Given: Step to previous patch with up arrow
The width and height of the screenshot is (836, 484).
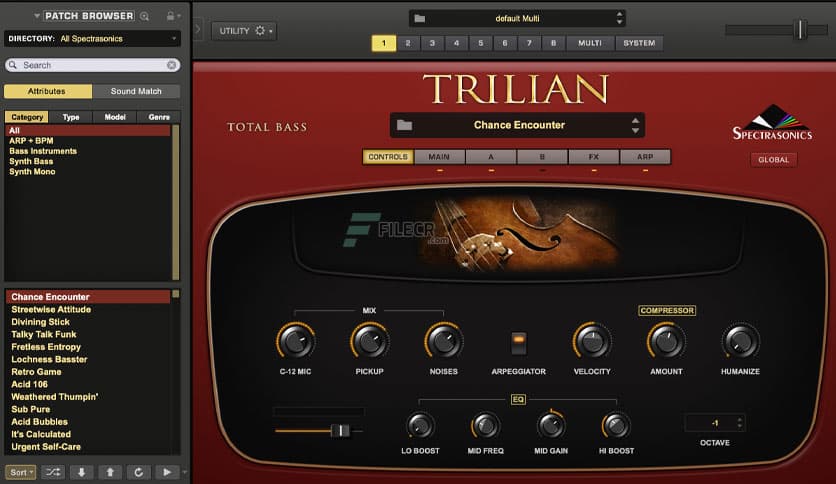Looking at the screenshot, I should pos(110,472).
